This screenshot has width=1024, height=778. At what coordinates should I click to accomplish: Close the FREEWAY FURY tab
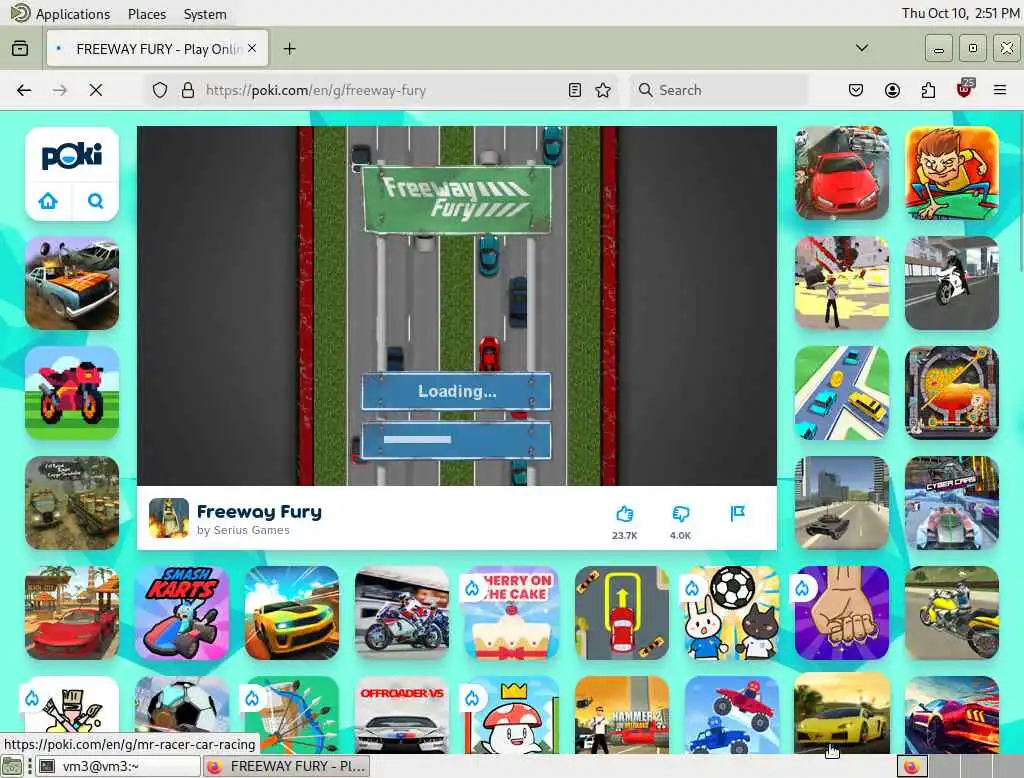click(x=252, y=48)
